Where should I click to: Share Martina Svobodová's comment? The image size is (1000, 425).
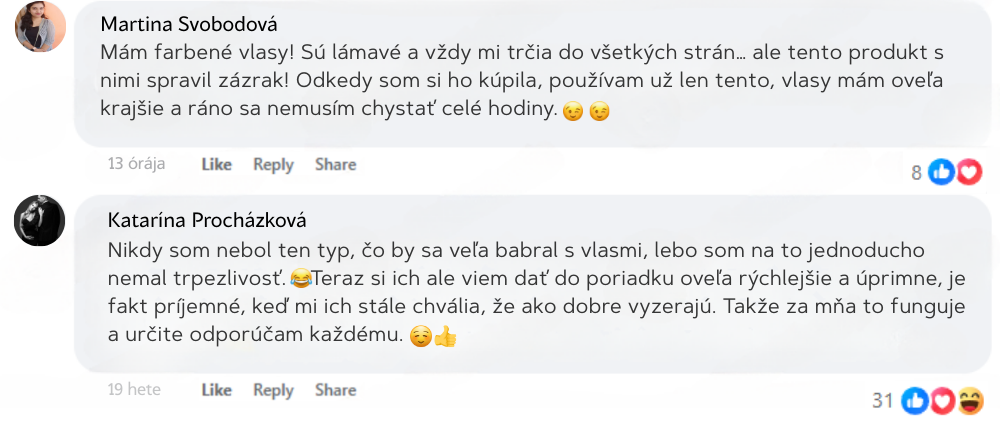(335, 164)
